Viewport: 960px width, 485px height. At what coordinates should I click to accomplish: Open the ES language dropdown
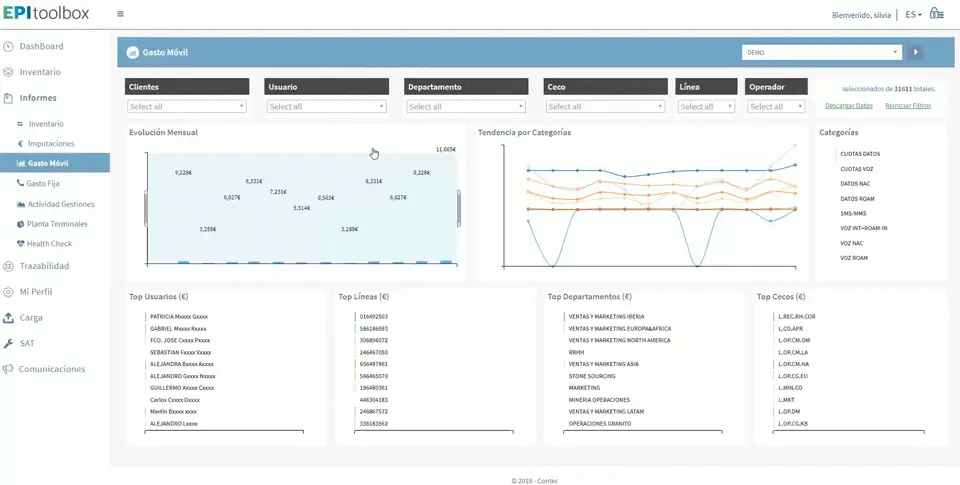913,15
